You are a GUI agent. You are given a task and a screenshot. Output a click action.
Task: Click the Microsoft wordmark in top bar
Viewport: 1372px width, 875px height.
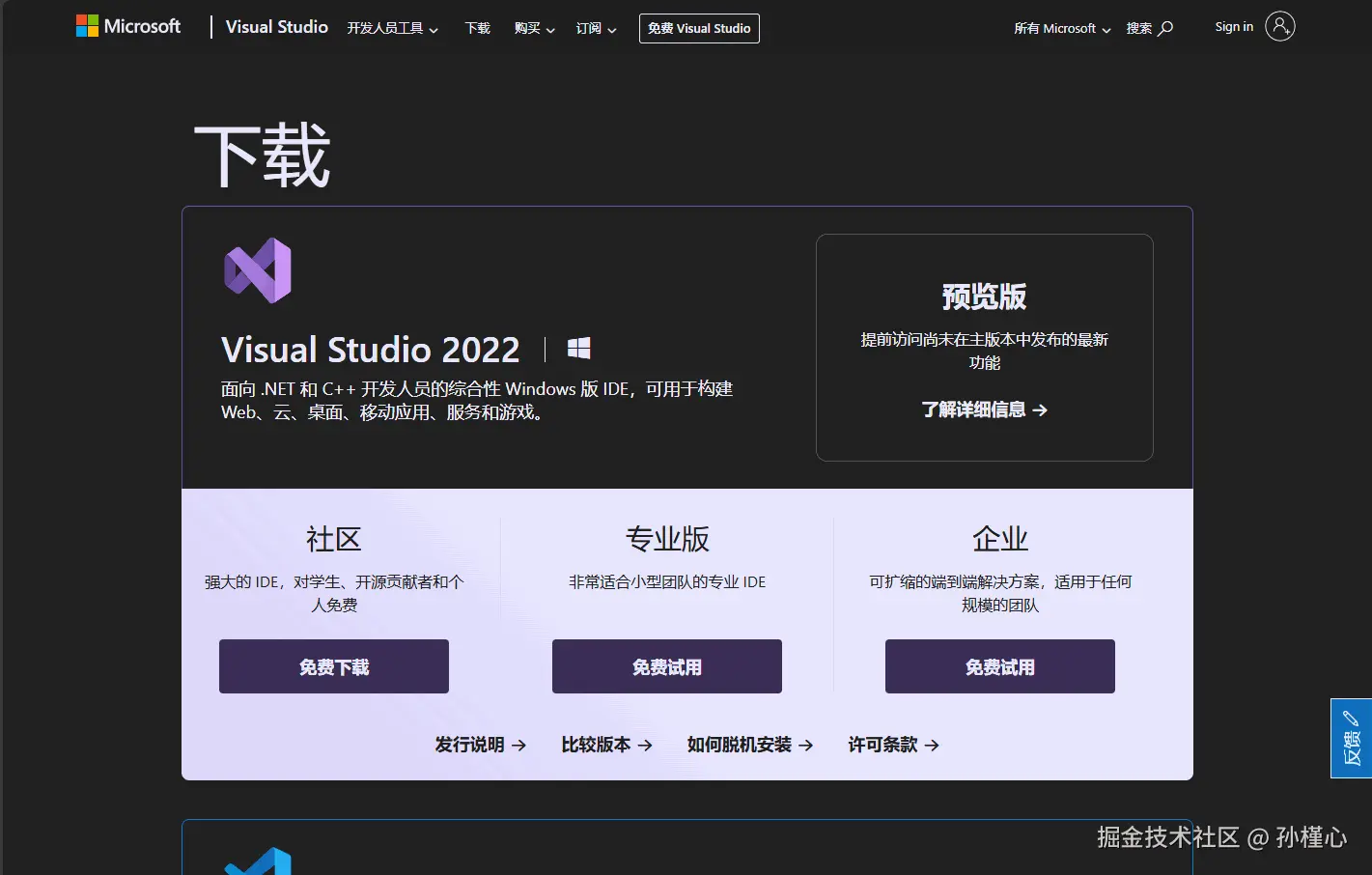point(146,25)
